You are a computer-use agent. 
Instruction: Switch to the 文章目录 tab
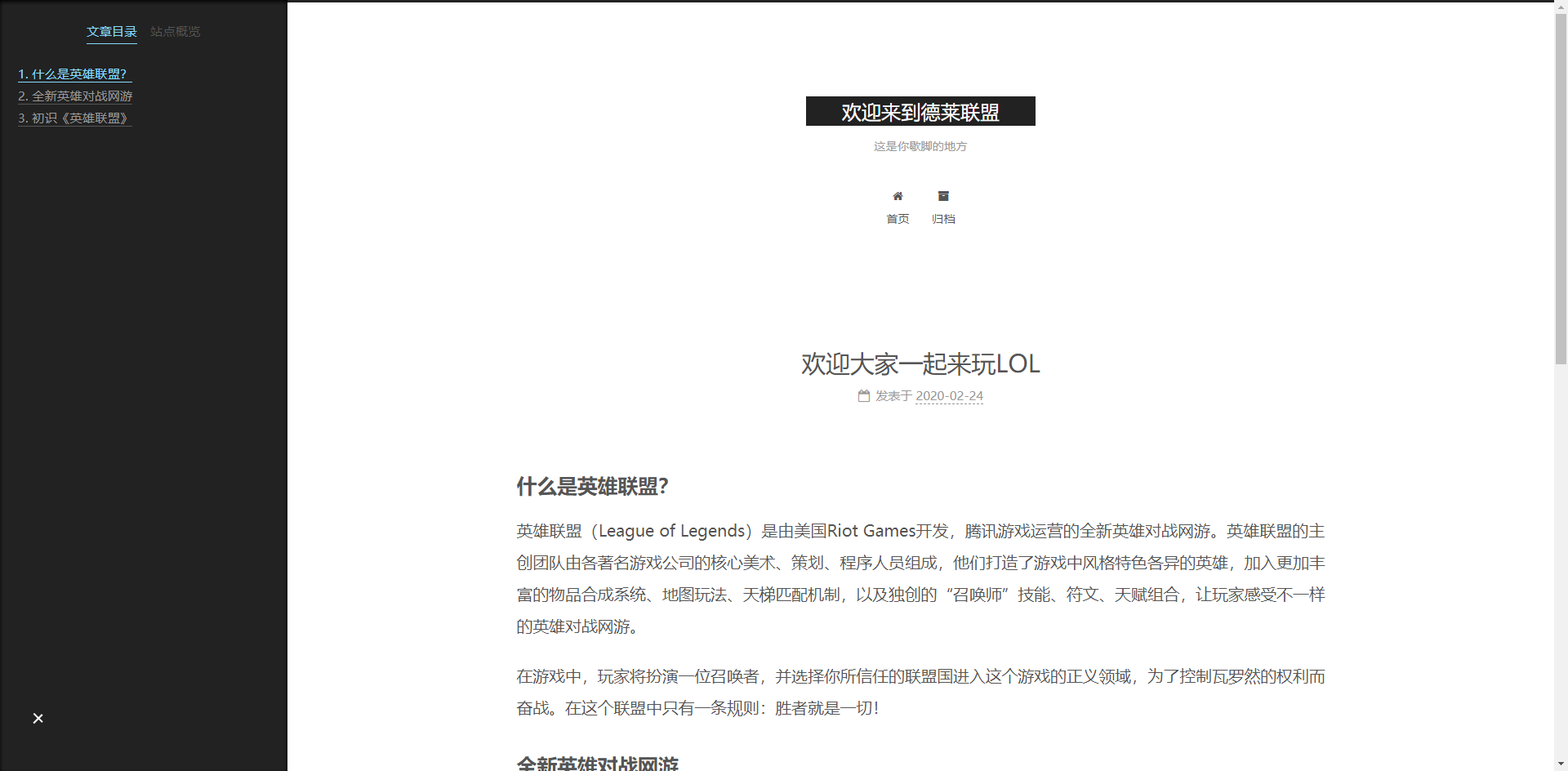tap(112, 32)
